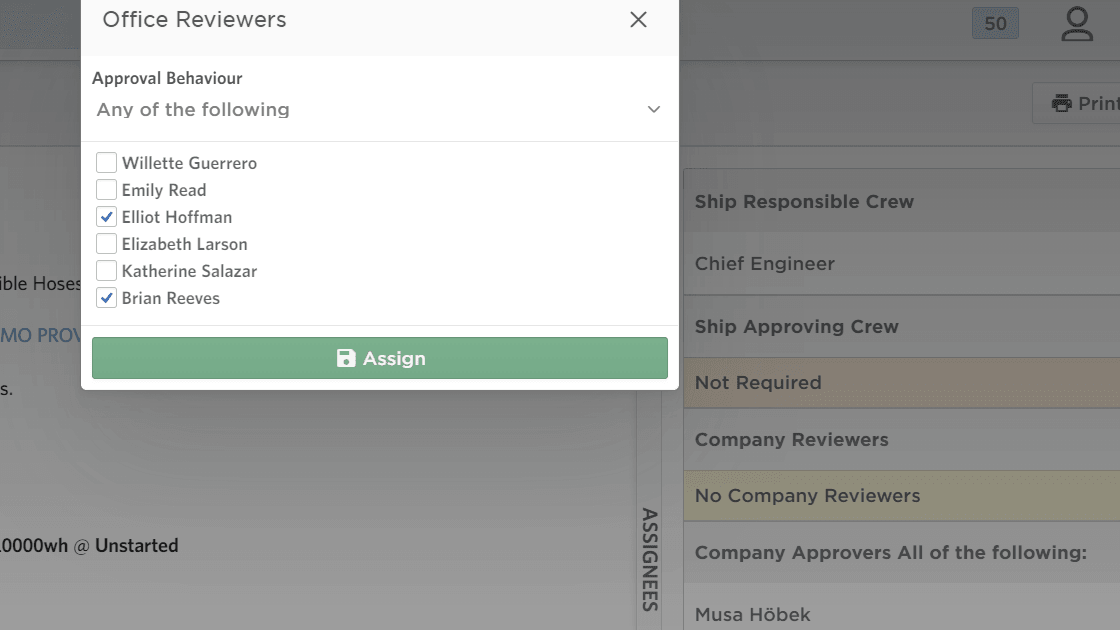Click the printer icon on the Print button
Screen dimensions: 1120x630
[x=1061, y=102]
